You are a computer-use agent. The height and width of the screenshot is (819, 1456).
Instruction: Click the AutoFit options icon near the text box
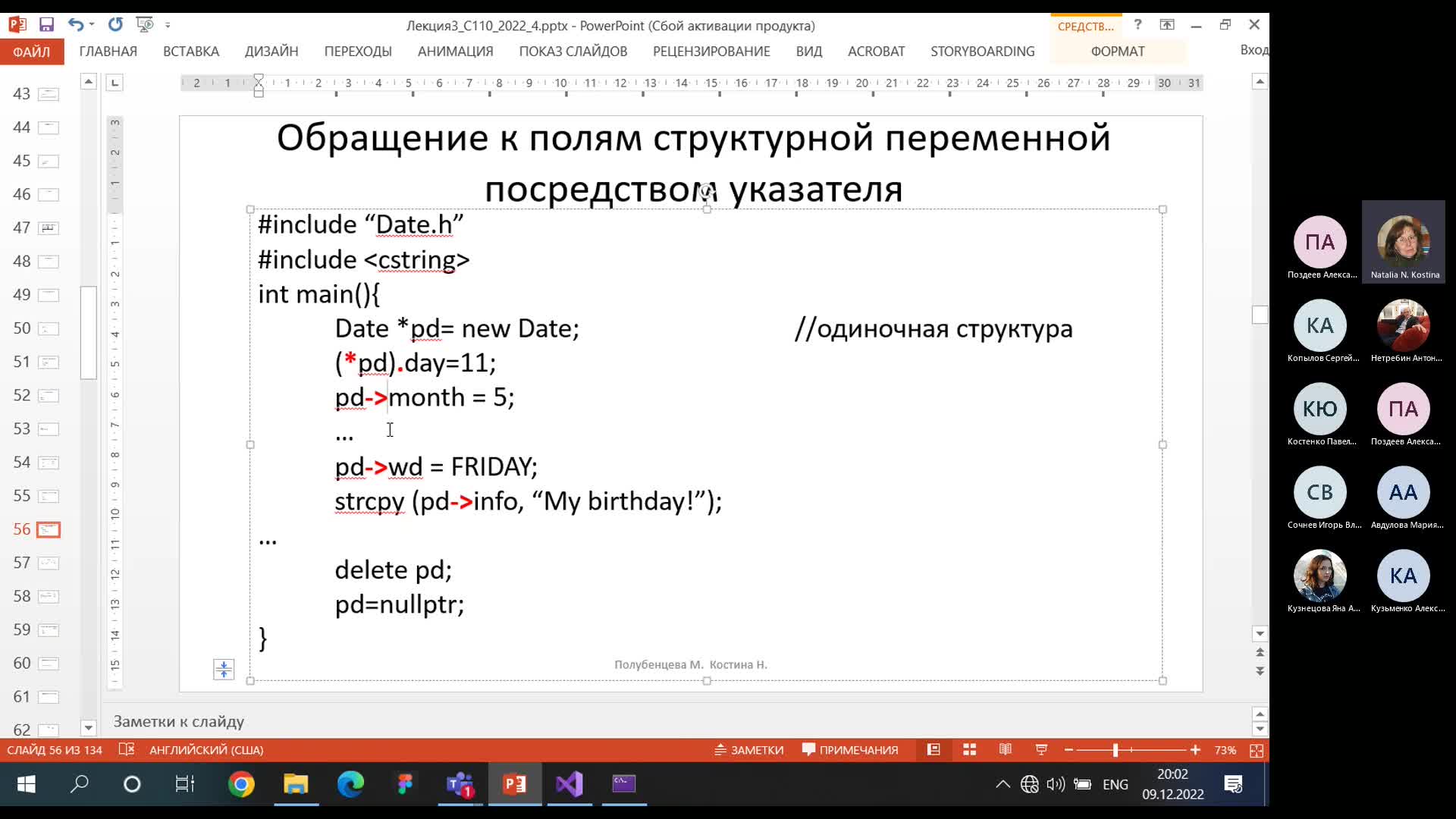click(x=224, y=670)
